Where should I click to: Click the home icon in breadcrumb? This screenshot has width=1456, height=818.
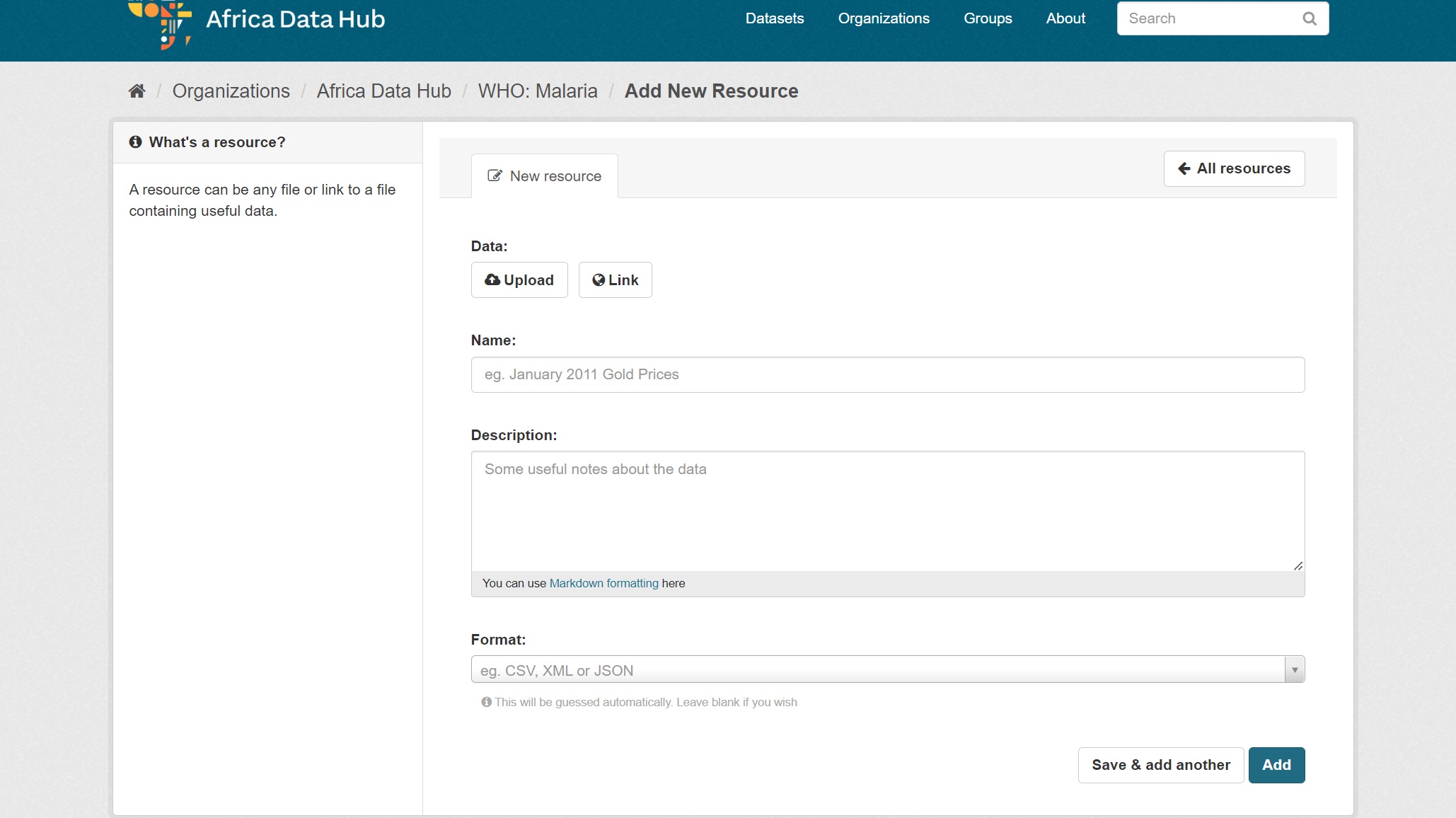point(137,91)
